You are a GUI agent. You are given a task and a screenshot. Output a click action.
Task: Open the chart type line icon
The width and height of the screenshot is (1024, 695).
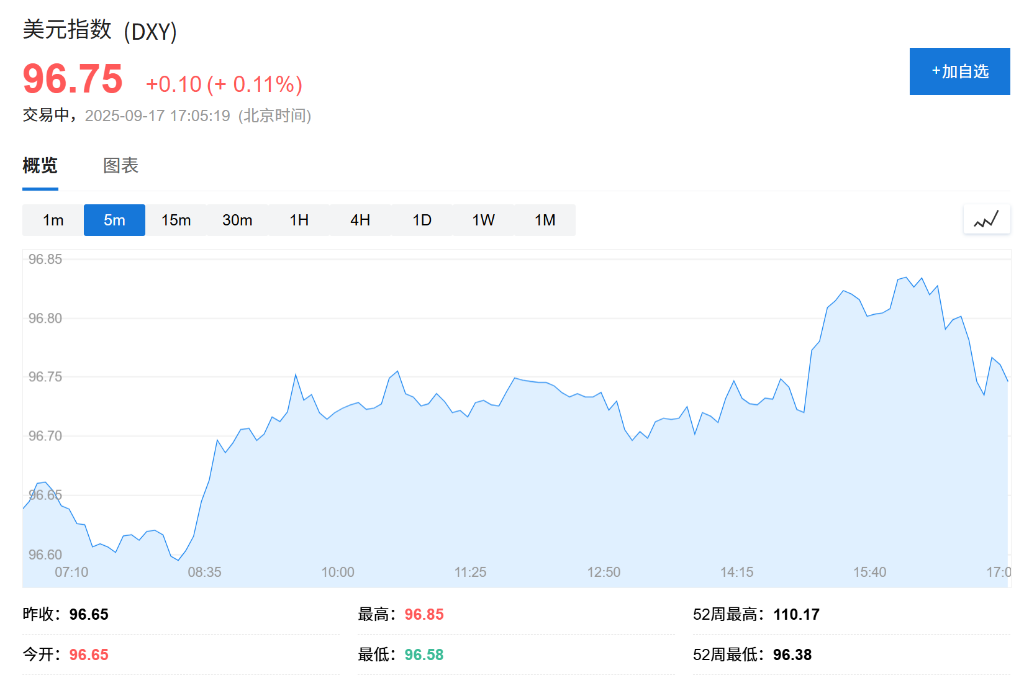tap(986, 220)
